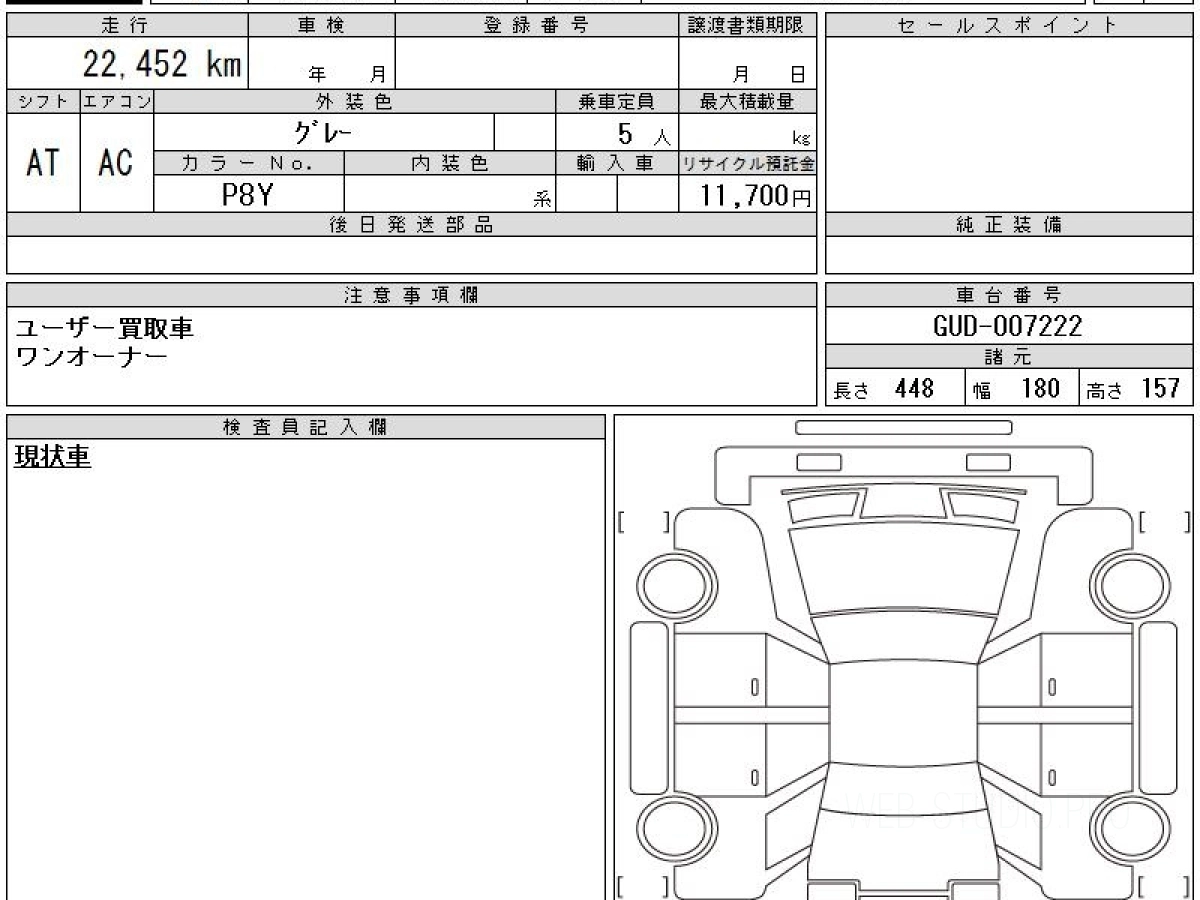This screenshot has width=1200, height=900.
Task: Click the ユーザー買取車 note
Action: (106, 328)
